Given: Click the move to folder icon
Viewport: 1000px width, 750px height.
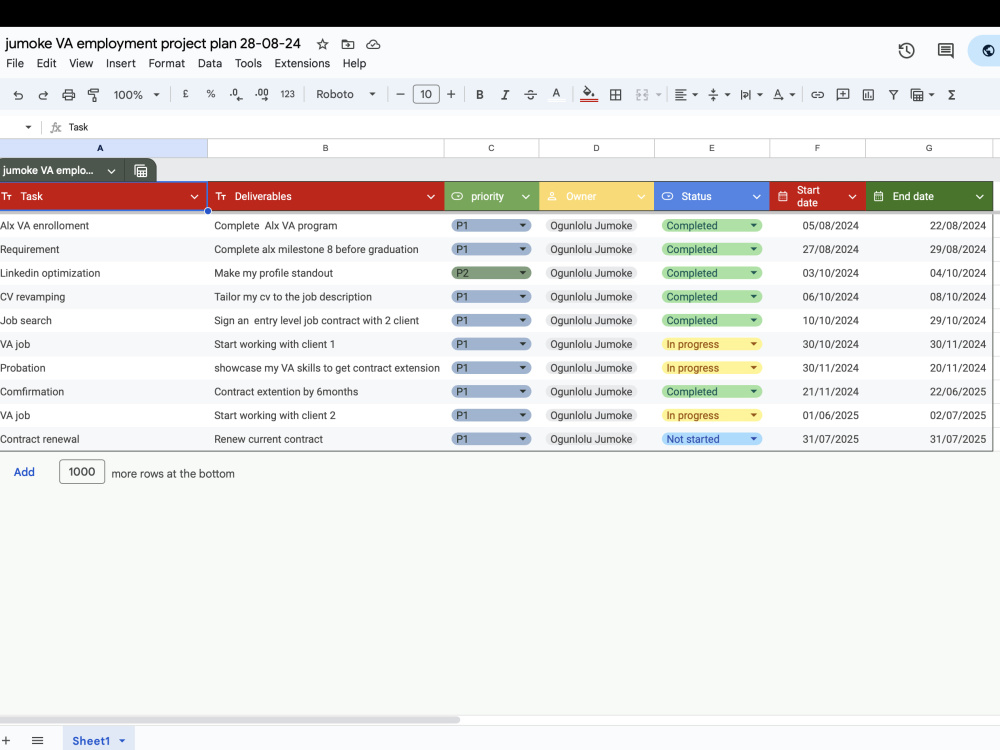Looking at the screenshot, I should [348, 44].
